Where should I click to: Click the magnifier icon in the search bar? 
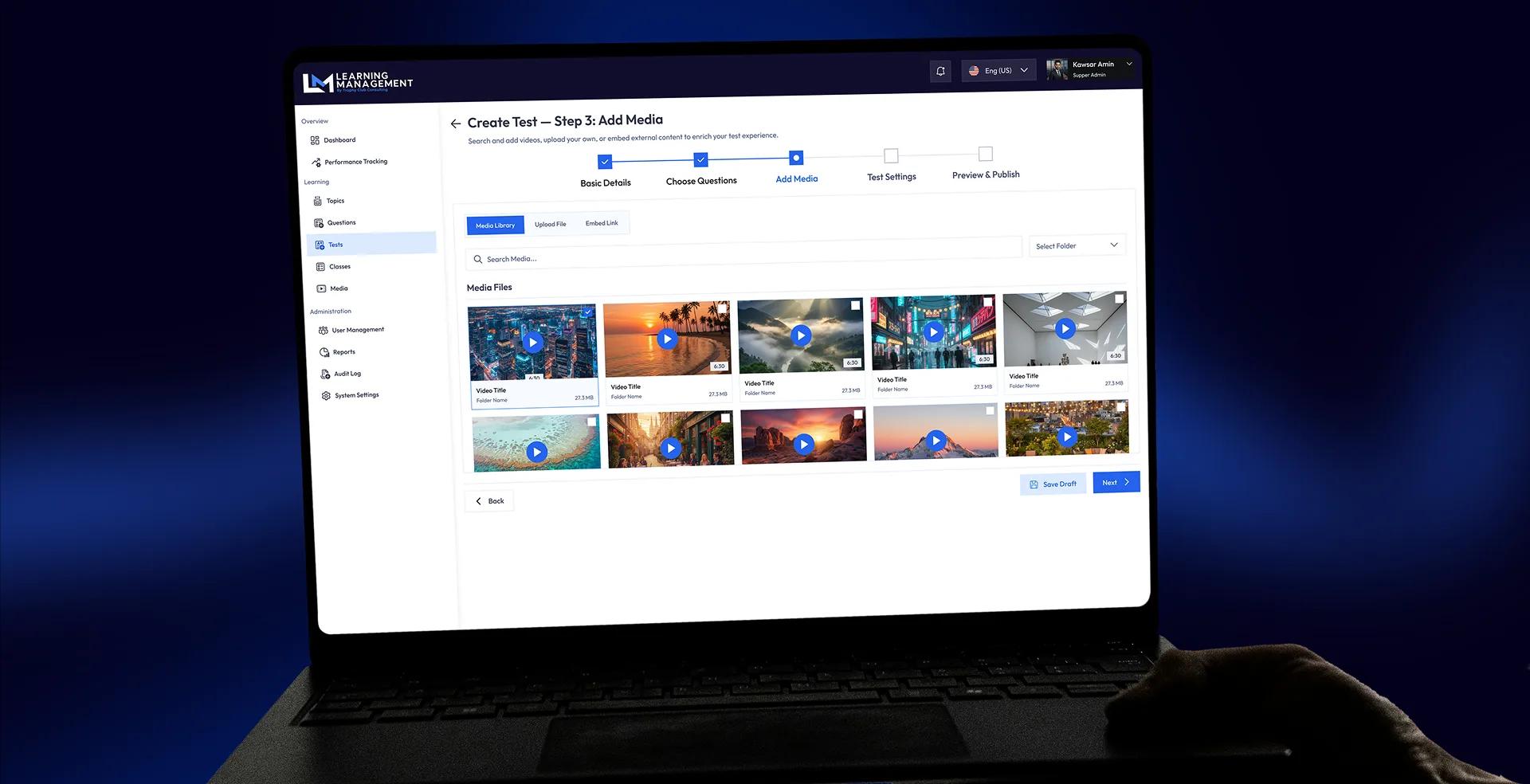(x=478, y=259)
